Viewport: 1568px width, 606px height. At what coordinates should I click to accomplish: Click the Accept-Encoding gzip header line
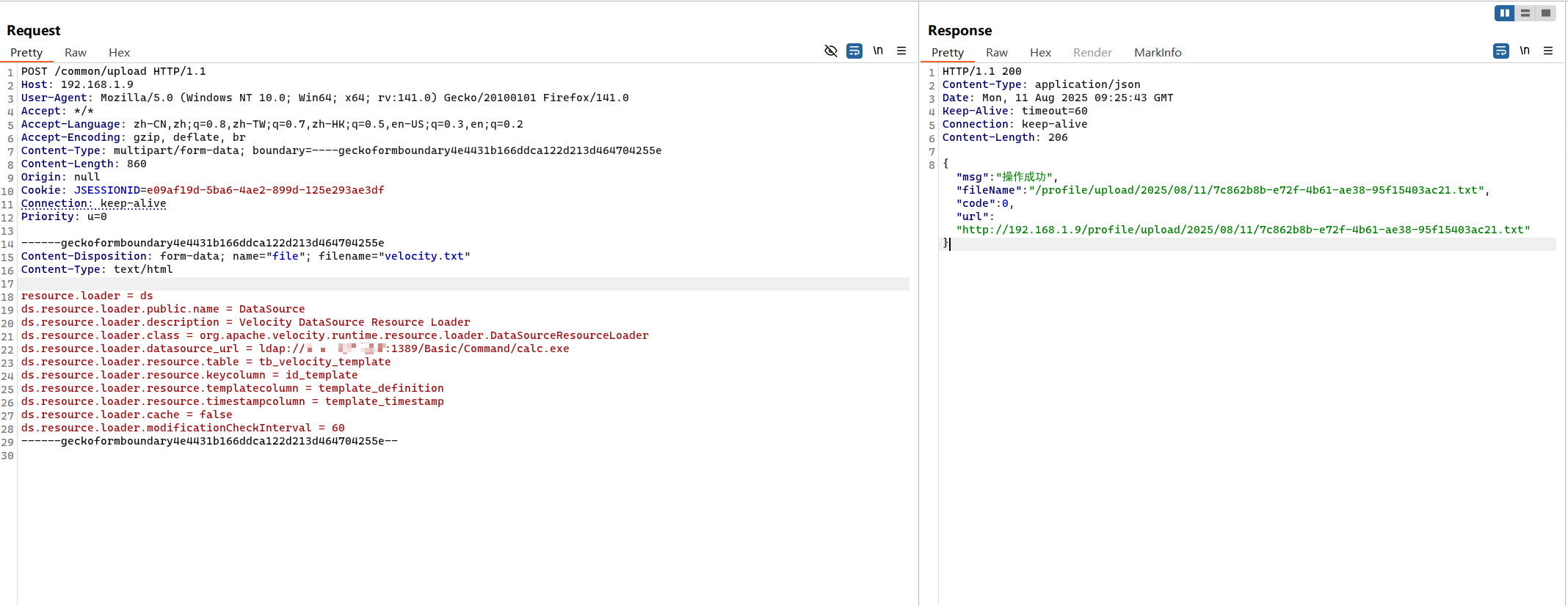[134, 137]
